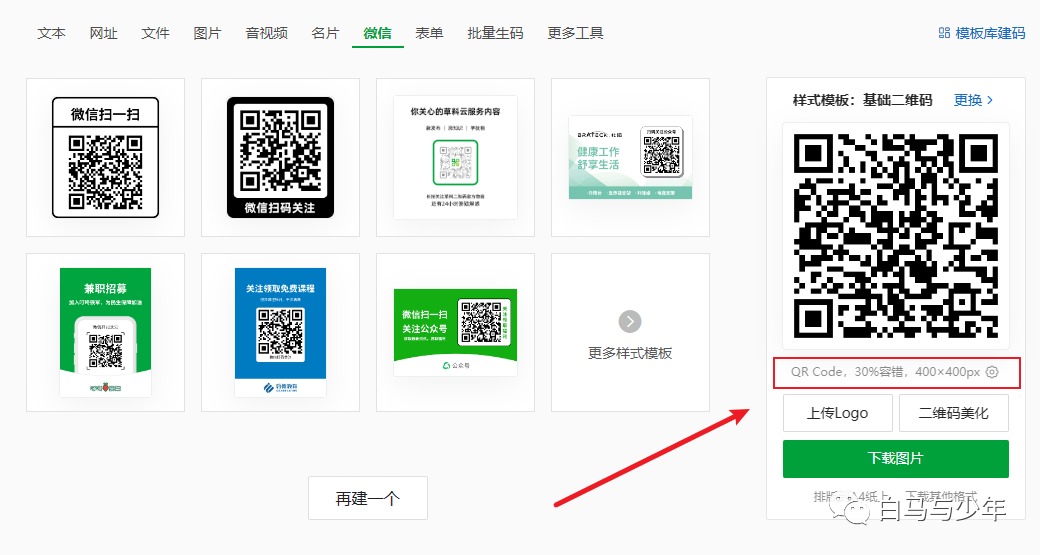Switch to the 文本 tab

pyautogui.click(x=52, y=33)
